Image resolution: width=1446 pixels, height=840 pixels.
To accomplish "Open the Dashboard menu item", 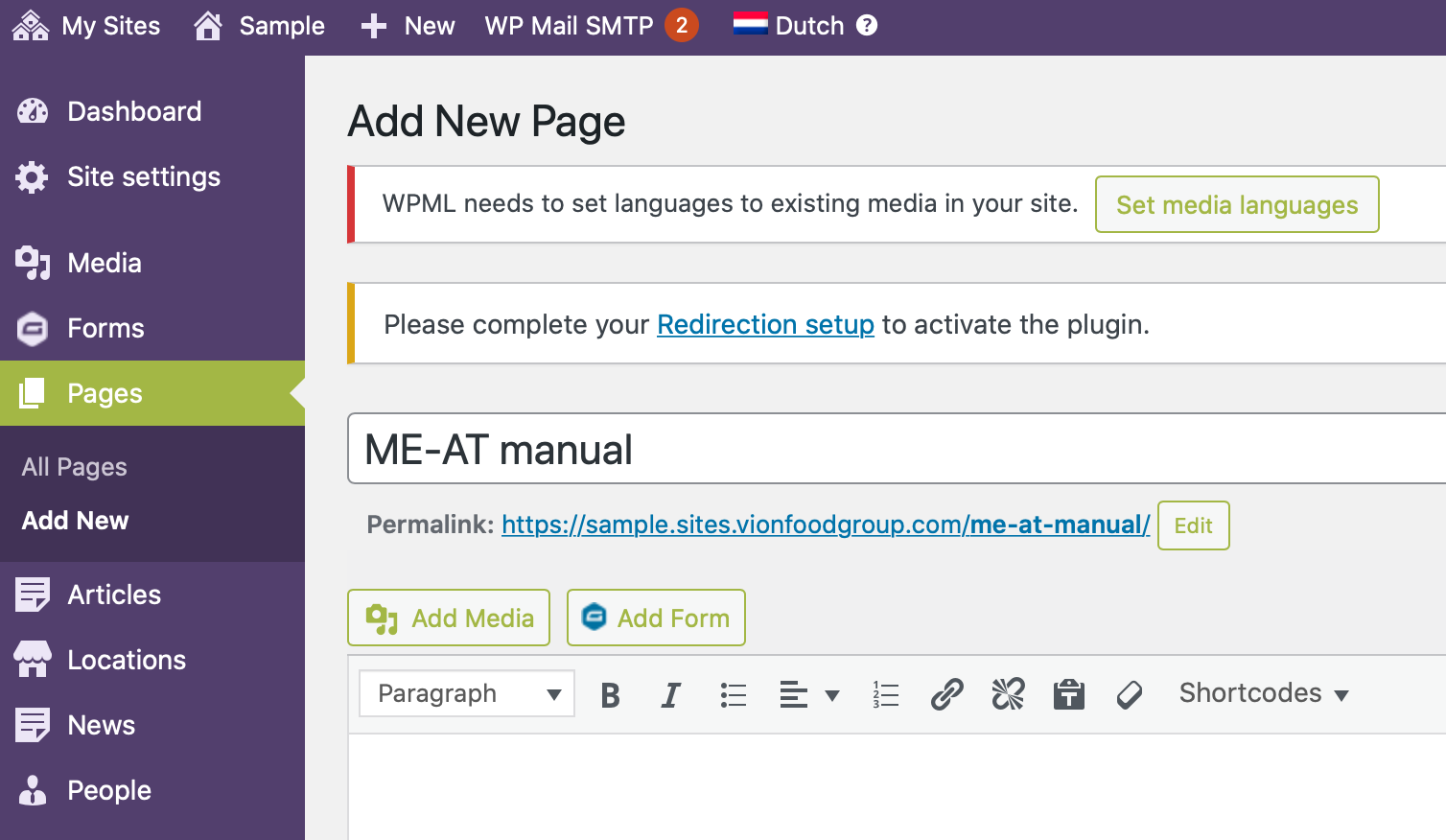I will pos(134,111).
